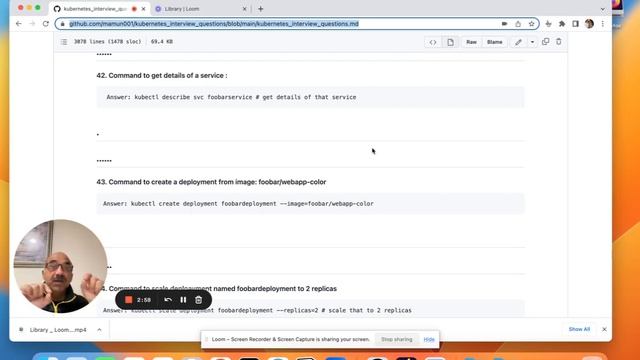Click the 69.4 KB file size text
640x360 pixels.
(162, 42)
